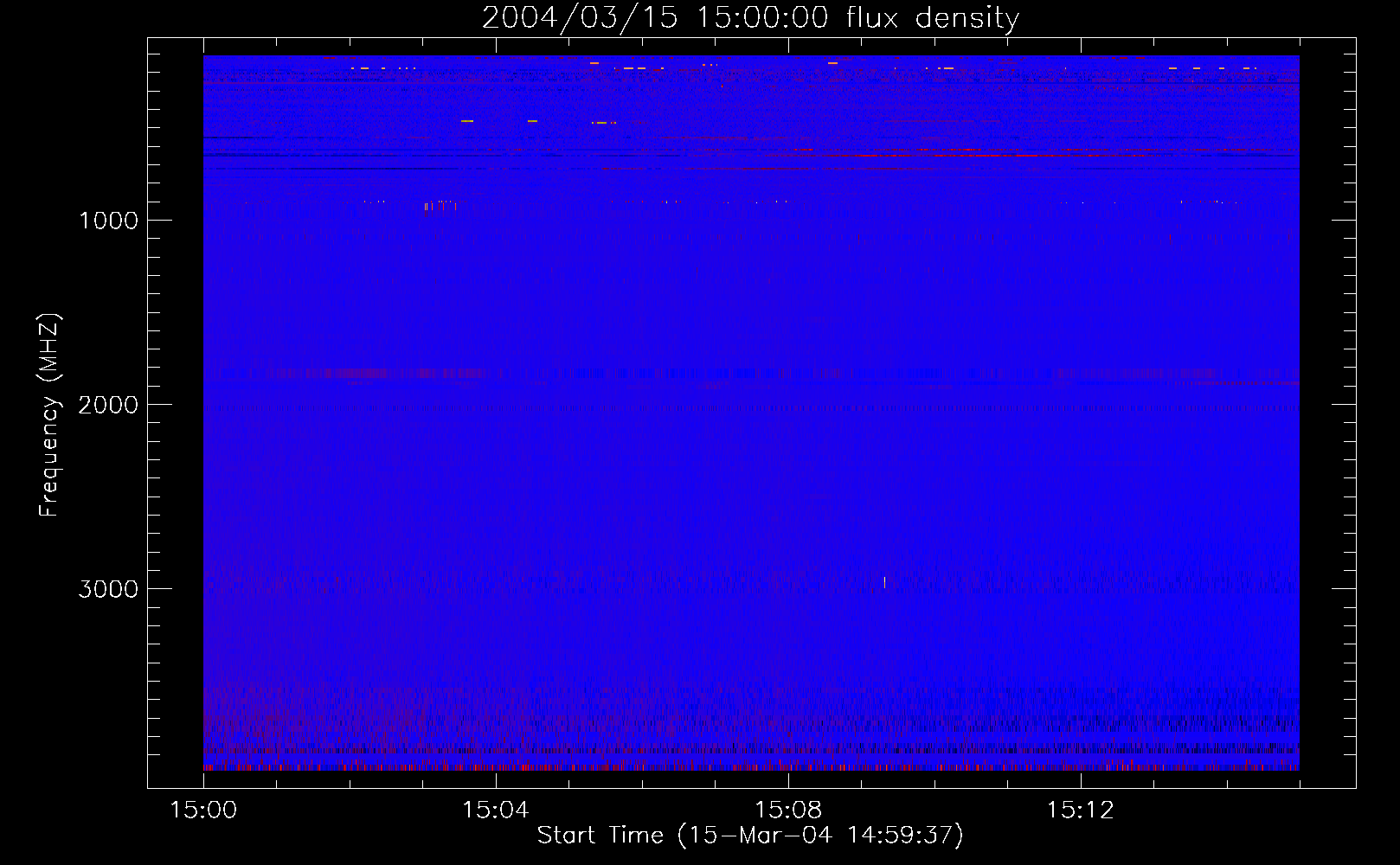Click the 15:08 time tick label
Image resolution: width=1400 pixels, height=865 pixels.
[788, 811]
